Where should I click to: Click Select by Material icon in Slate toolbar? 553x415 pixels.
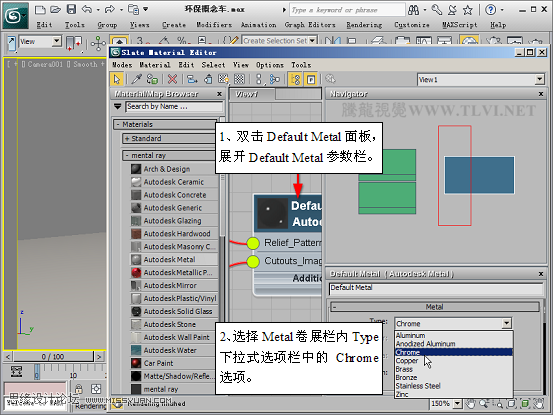click(x=330, y=79)
